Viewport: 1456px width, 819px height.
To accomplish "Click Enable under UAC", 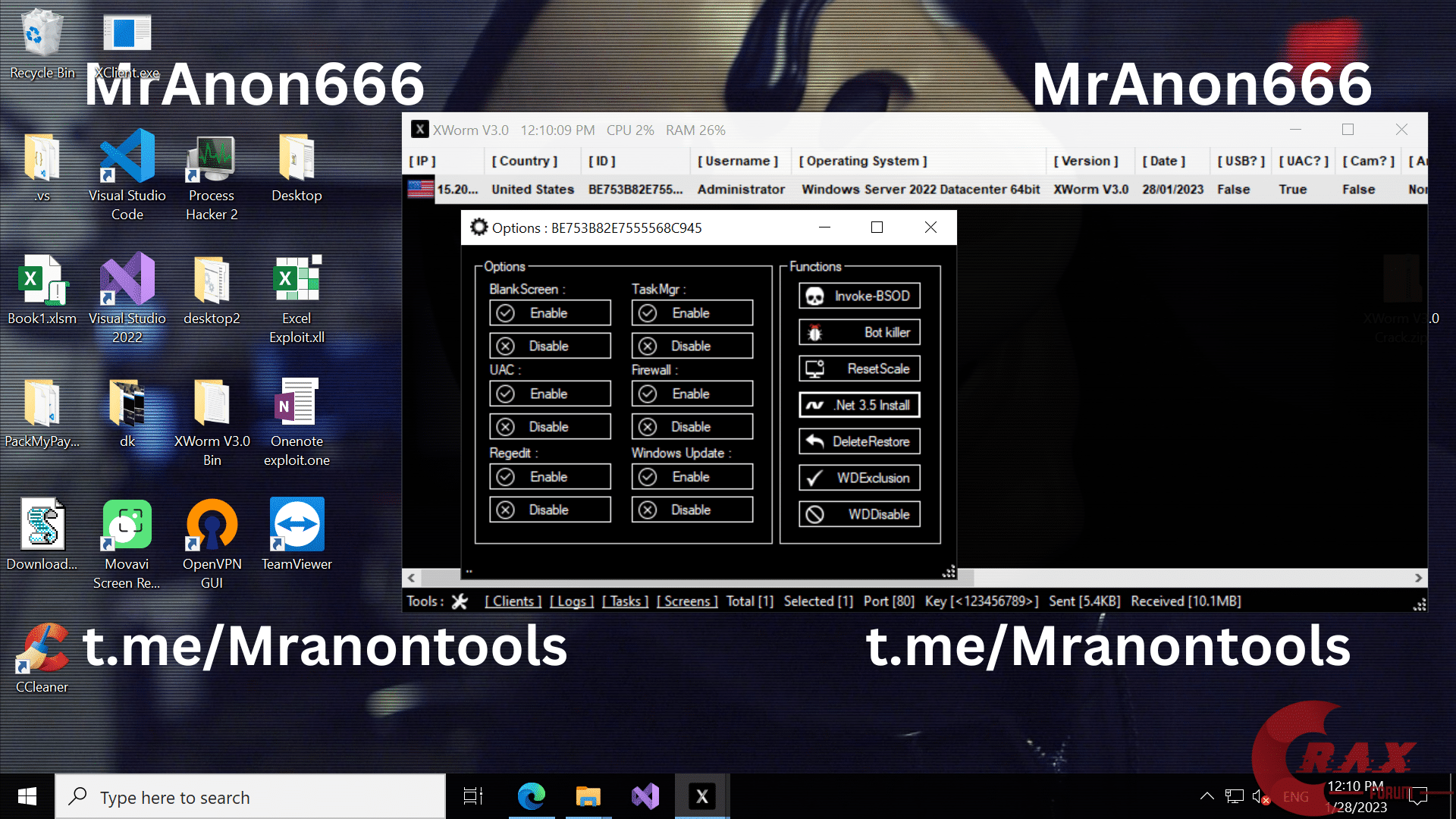I will pos(550,394).
